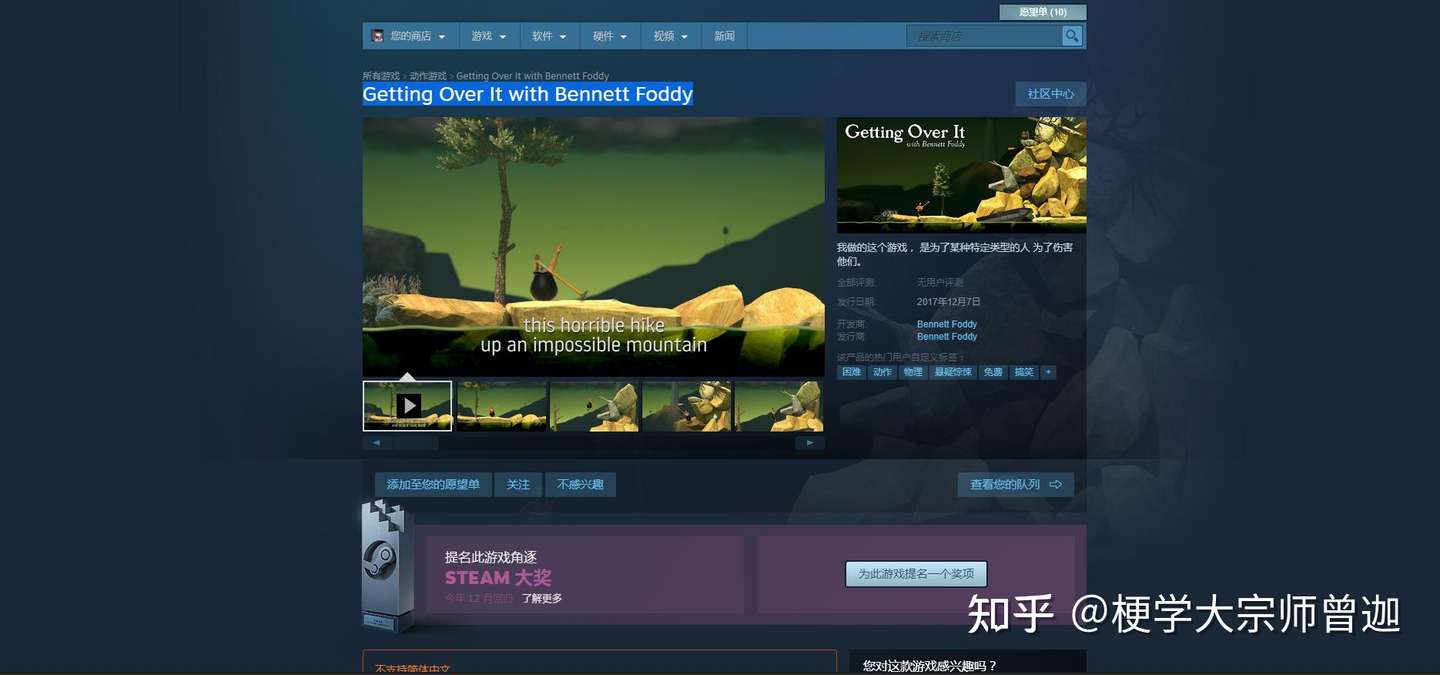Click 为此游戏提名一个奖项 button

(x=916, y=574)
